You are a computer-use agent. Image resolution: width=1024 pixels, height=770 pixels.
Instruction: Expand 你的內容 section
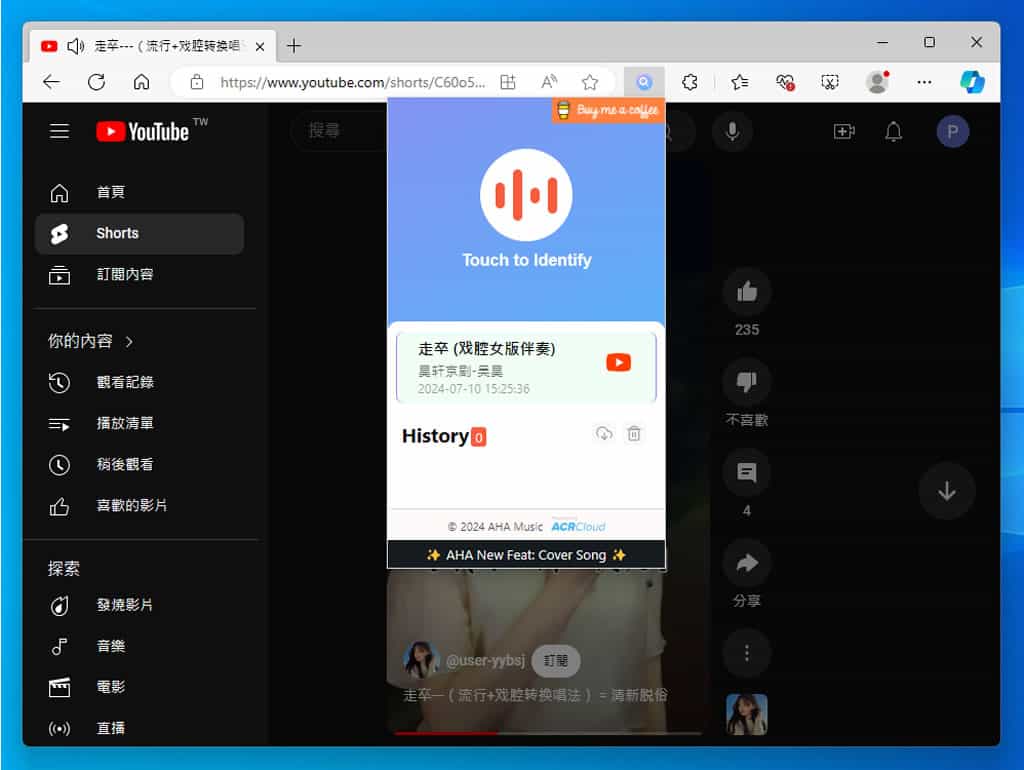coord(91,341)
